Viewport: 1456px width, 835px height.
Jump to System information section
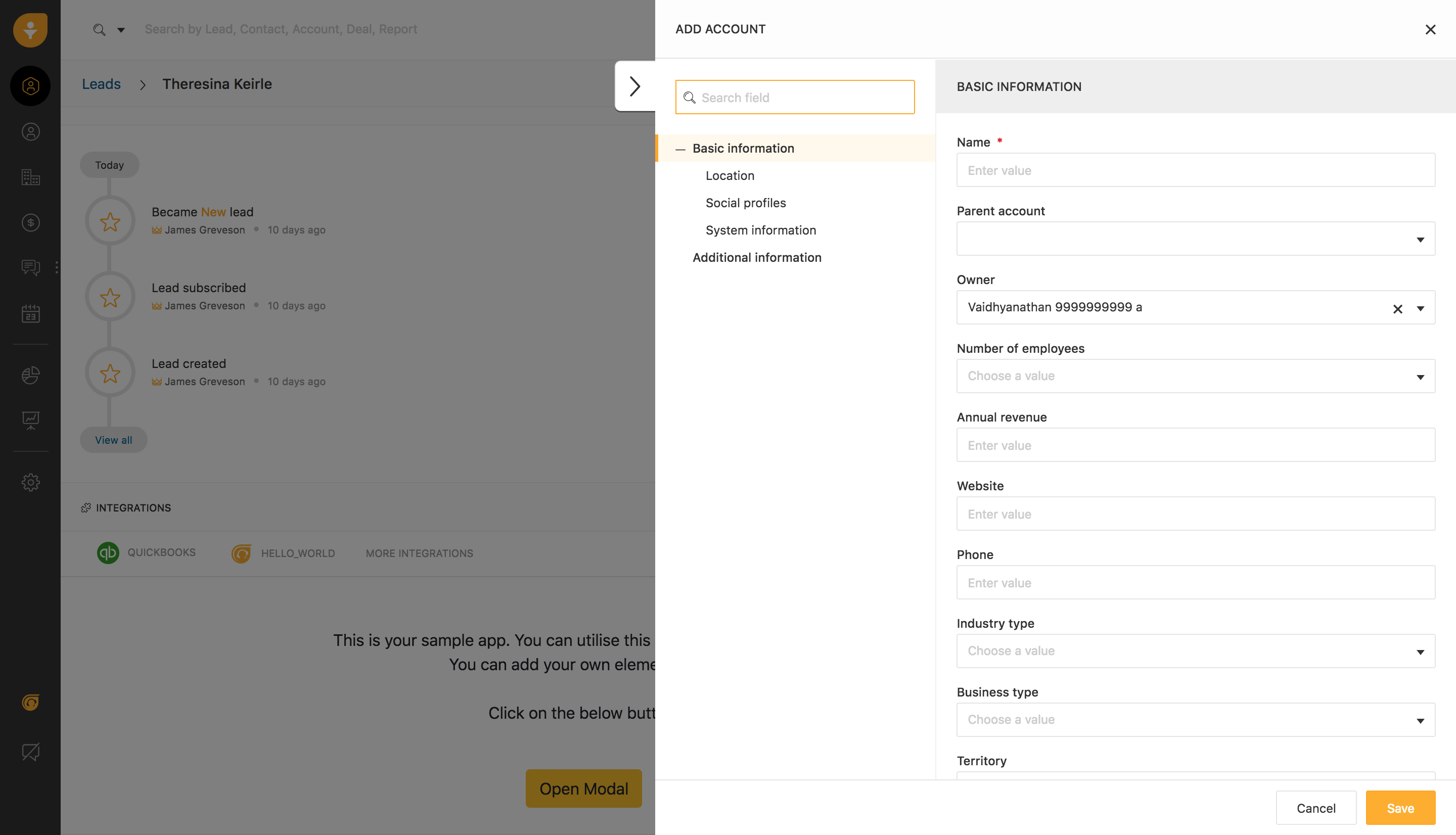click(x=760, y=230)
